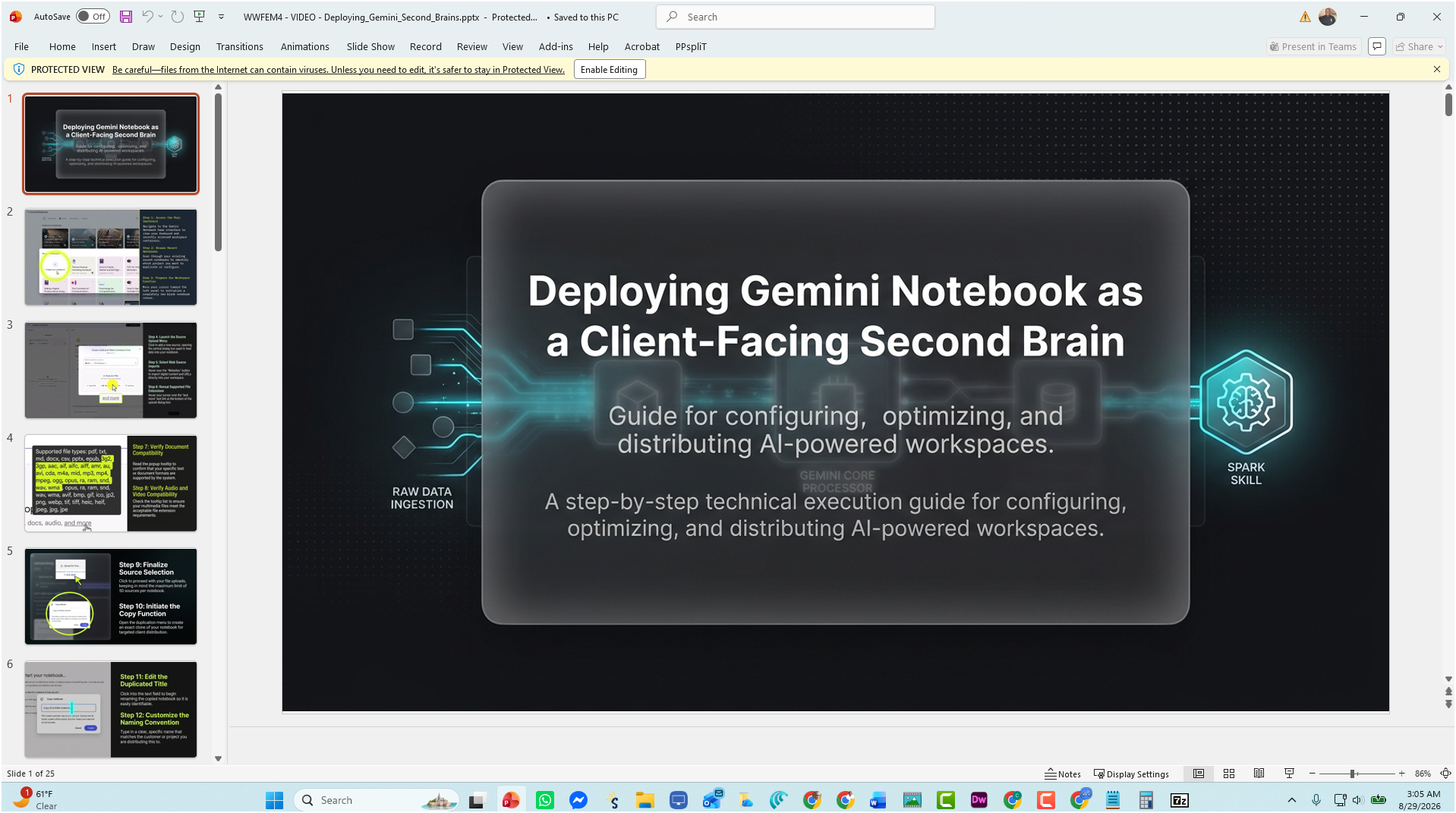Viewport: 1456px width, 813px height.
Task: Start Slide Show from status bar icon
Action: pos(1289,774)
